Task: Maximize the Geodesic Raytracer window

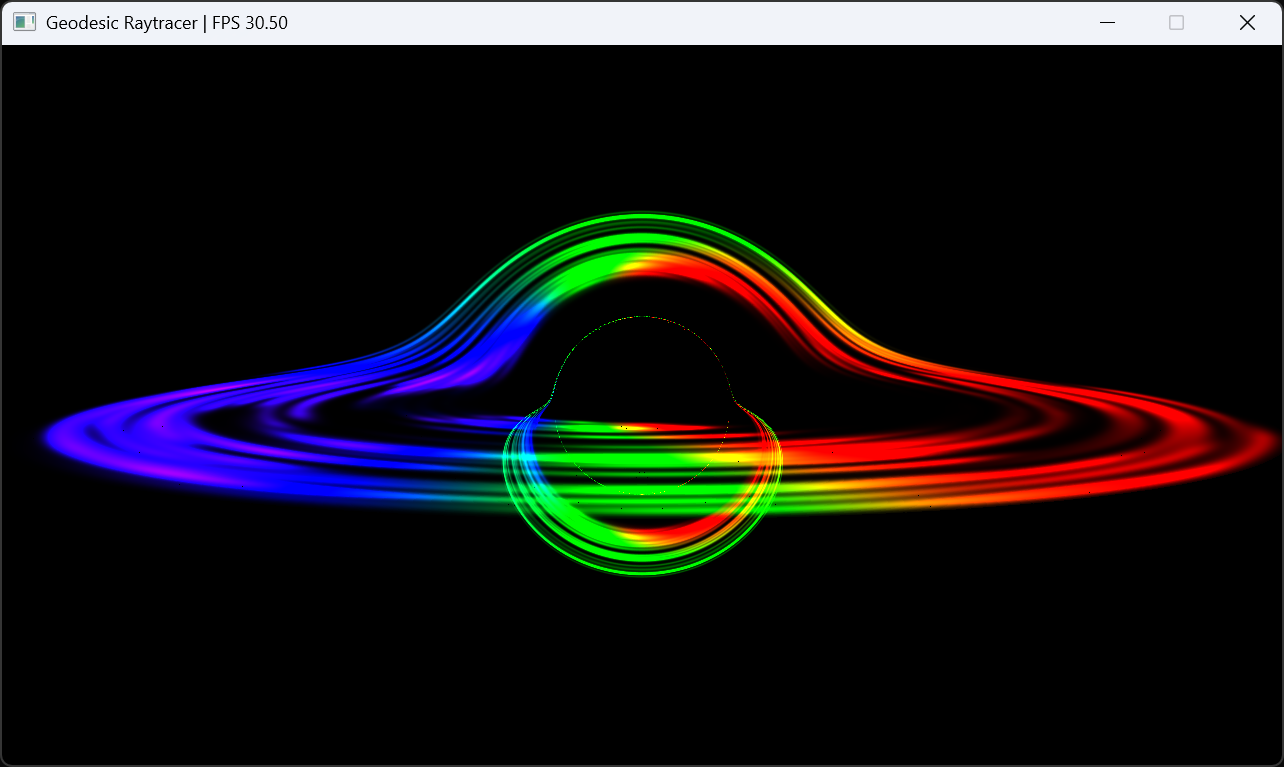Action: (1176, 21)
